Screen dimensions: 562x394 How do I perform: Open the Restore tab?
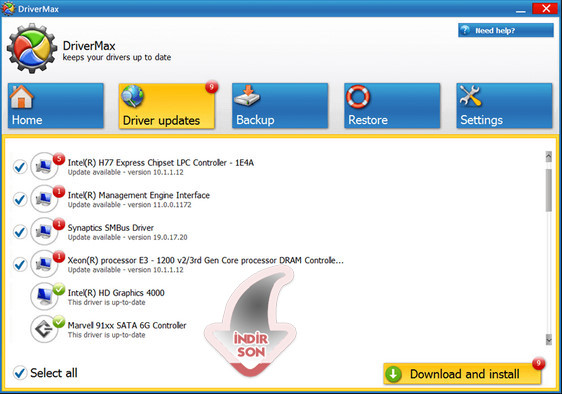pyautogui.click(x=392, y=106)
